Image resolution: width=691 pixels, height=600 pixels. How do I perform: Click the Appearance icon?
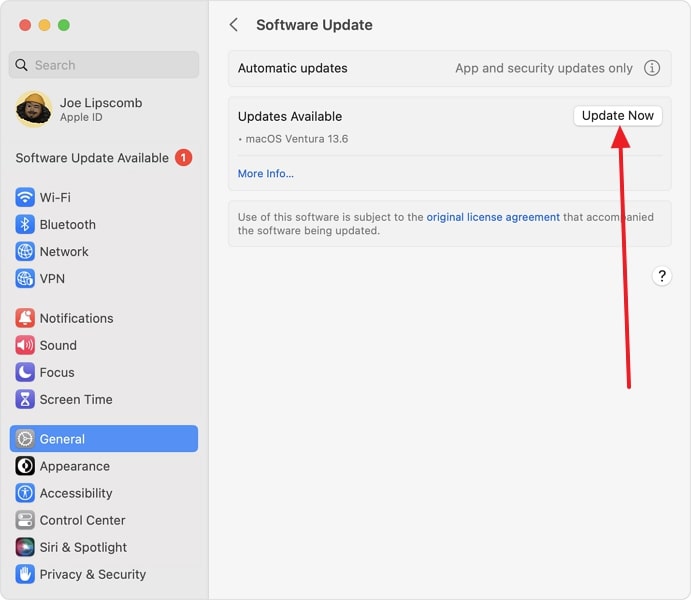(25, 466)
